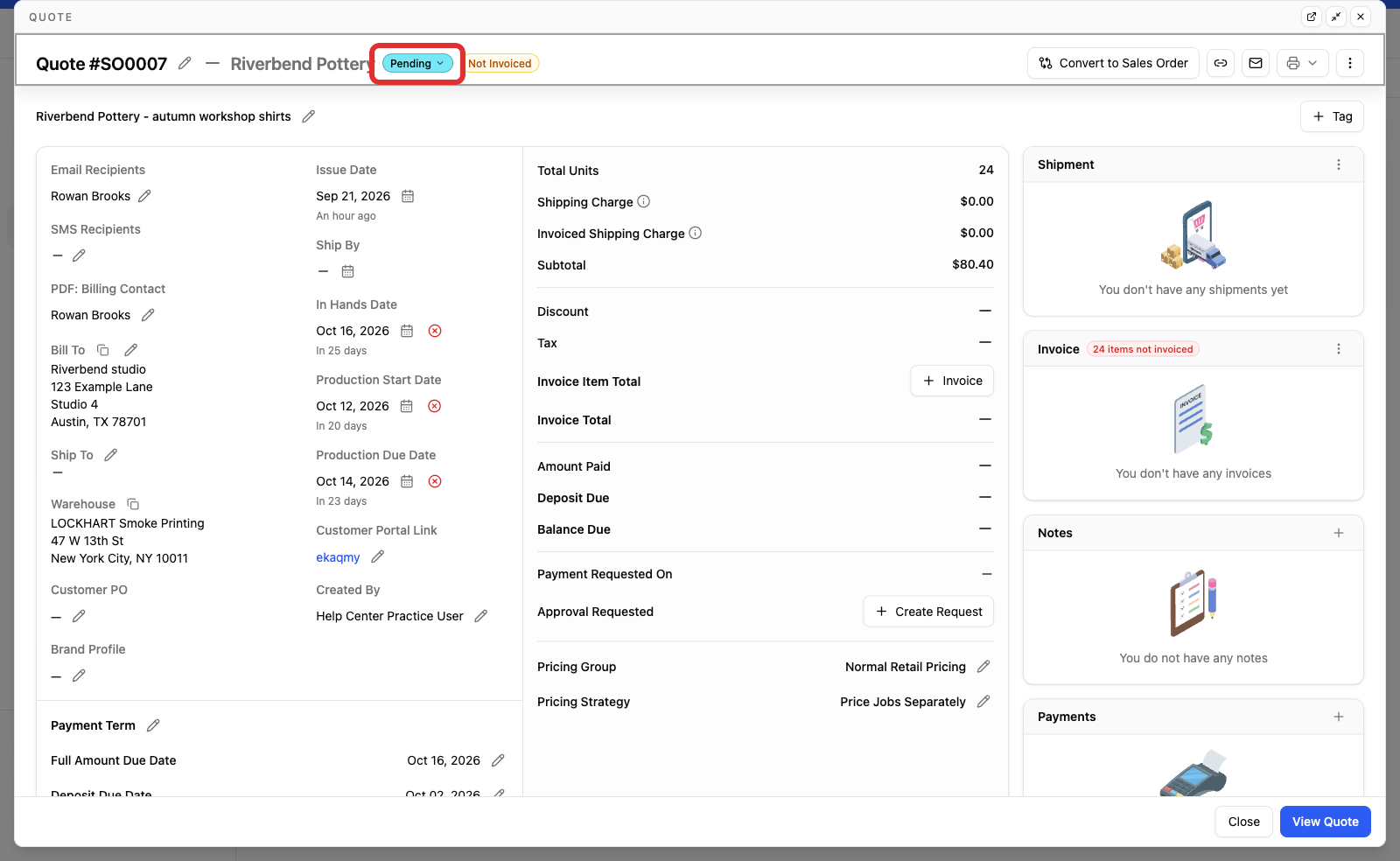
Task: Open Invoice panel options menu
Action: click(x=1339, y=349)
